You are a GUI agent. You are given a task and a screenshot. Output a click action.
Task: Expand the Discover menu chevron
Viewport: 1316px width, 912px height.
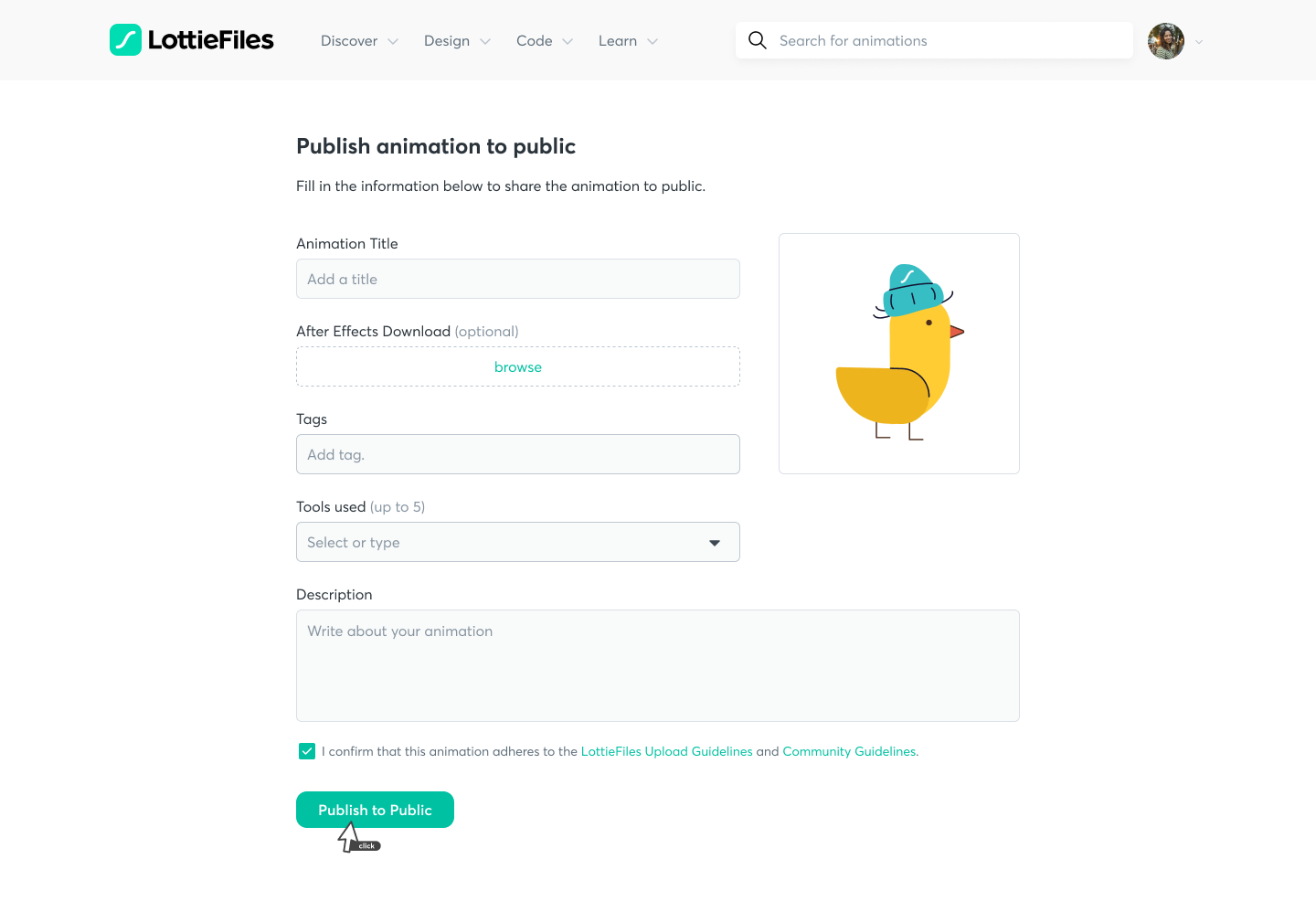coord(393,42)
